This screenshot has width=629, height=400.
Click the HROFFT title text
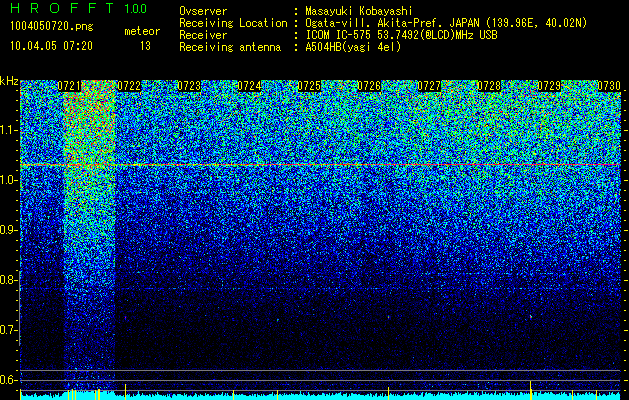62,8
